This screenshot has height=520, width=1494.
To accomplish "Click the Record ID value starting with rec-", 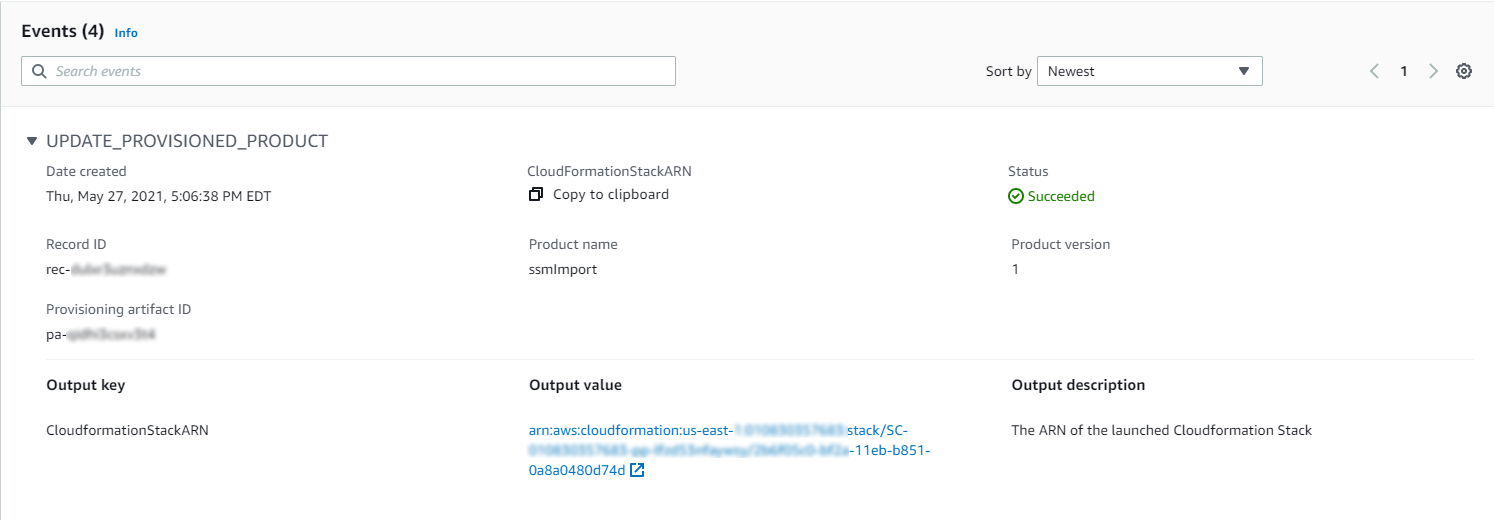I will 105,269.
